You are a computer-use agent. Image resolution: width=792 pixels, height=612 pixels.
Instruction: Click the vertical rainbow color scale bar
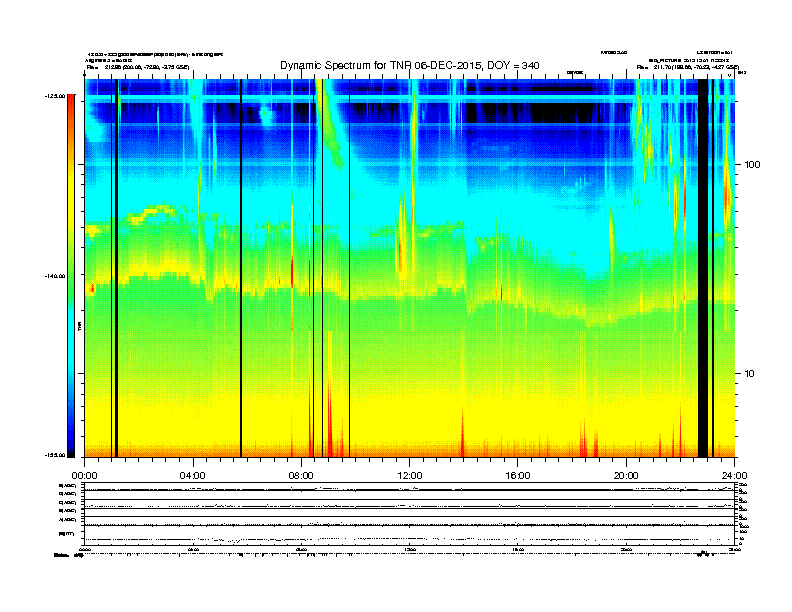coord(71,276)
